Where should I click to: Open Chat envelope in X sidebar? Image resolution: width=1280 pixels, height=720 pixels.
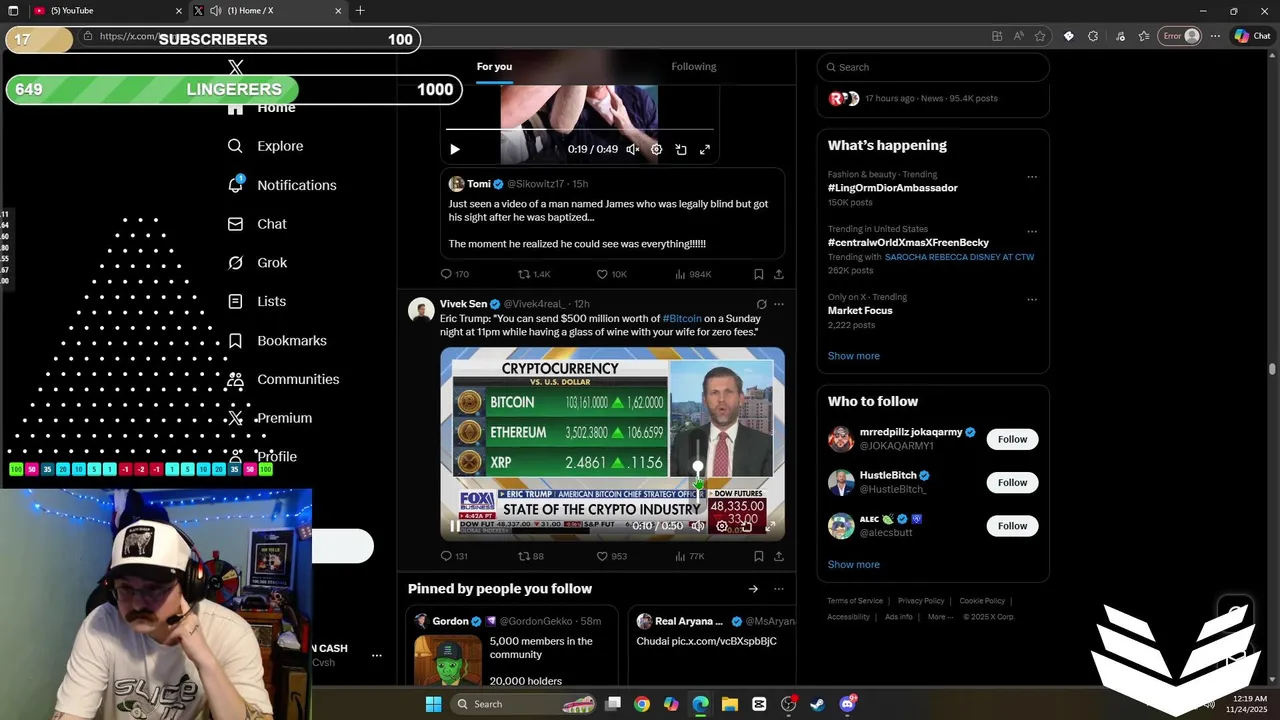point(257,224)
